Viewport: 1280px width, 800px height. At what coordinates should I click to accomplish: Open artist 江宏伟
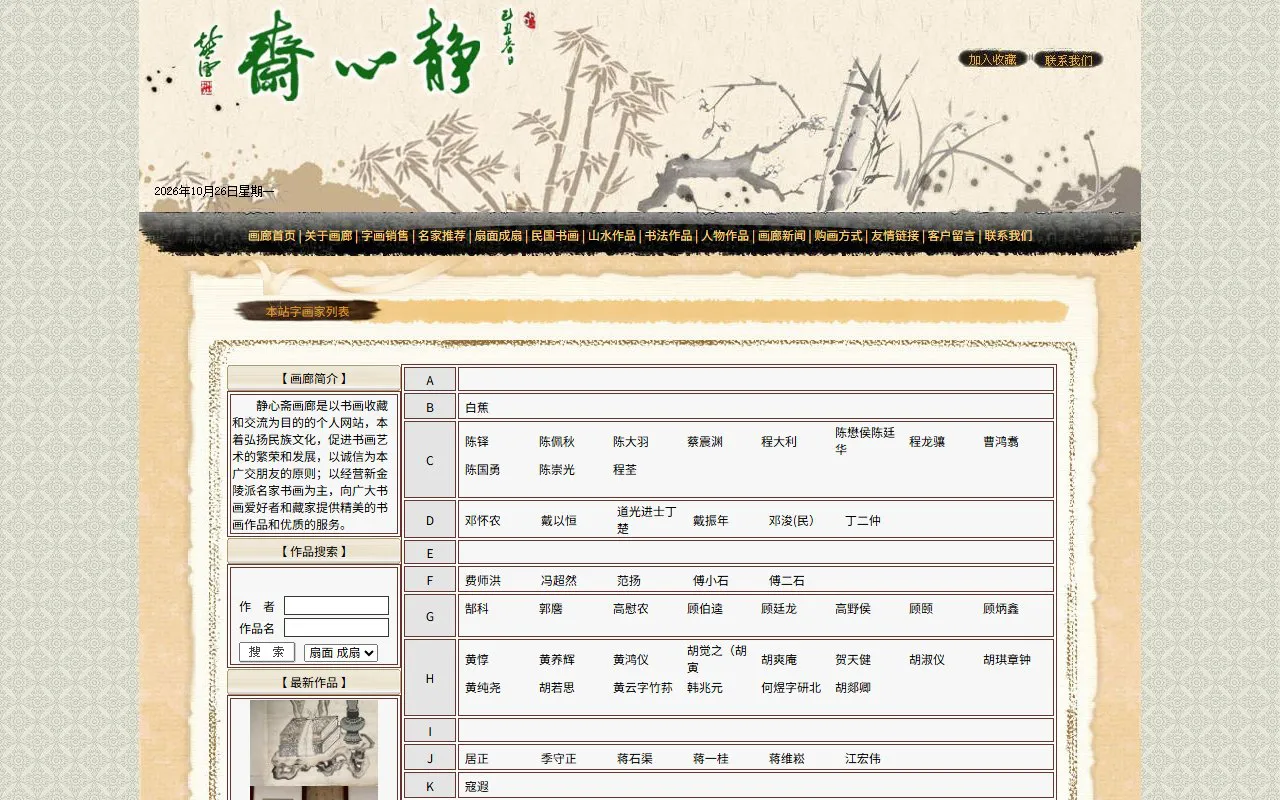point(863,759)
